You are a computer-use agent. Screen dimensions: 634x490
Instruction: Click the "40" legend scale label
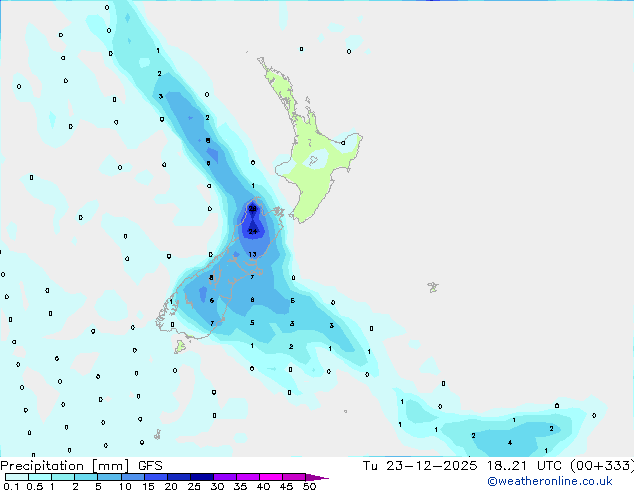pos(263,486)
